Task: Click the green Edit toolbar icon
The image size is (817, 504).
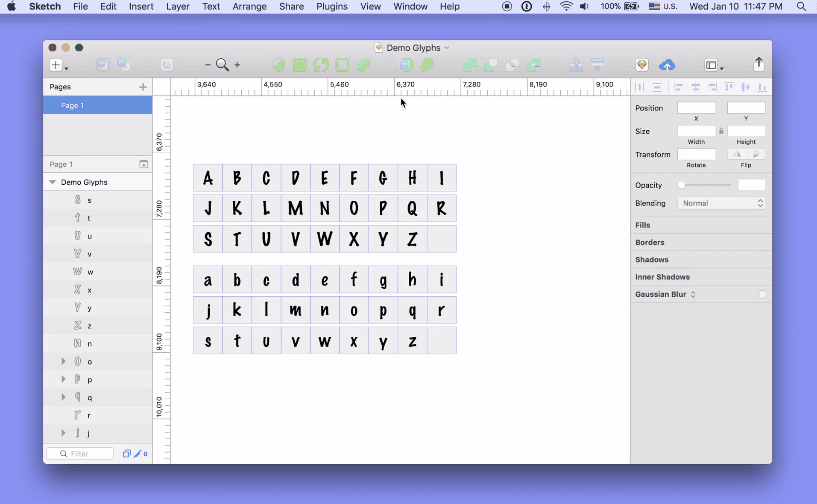Action: pyautogui.click(x=279, y=65)
